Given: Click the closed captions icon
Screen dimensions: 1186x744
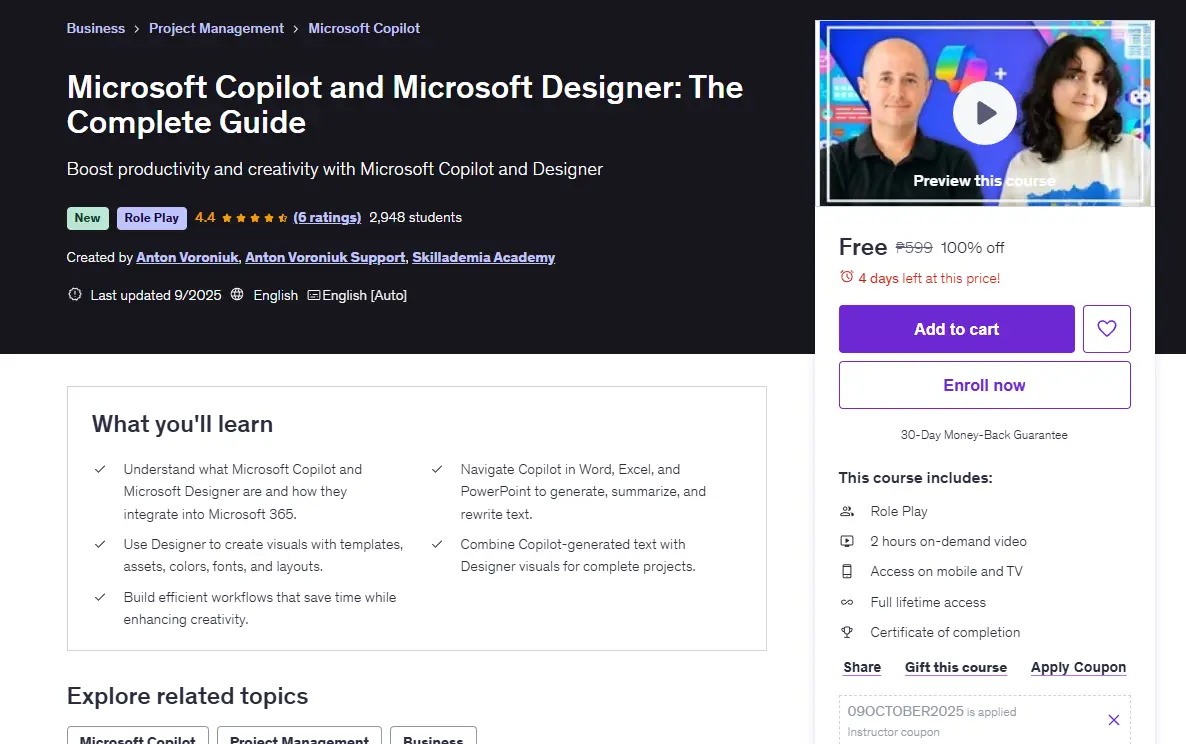Looking at the screenshot, I should [x=314, y=295].
